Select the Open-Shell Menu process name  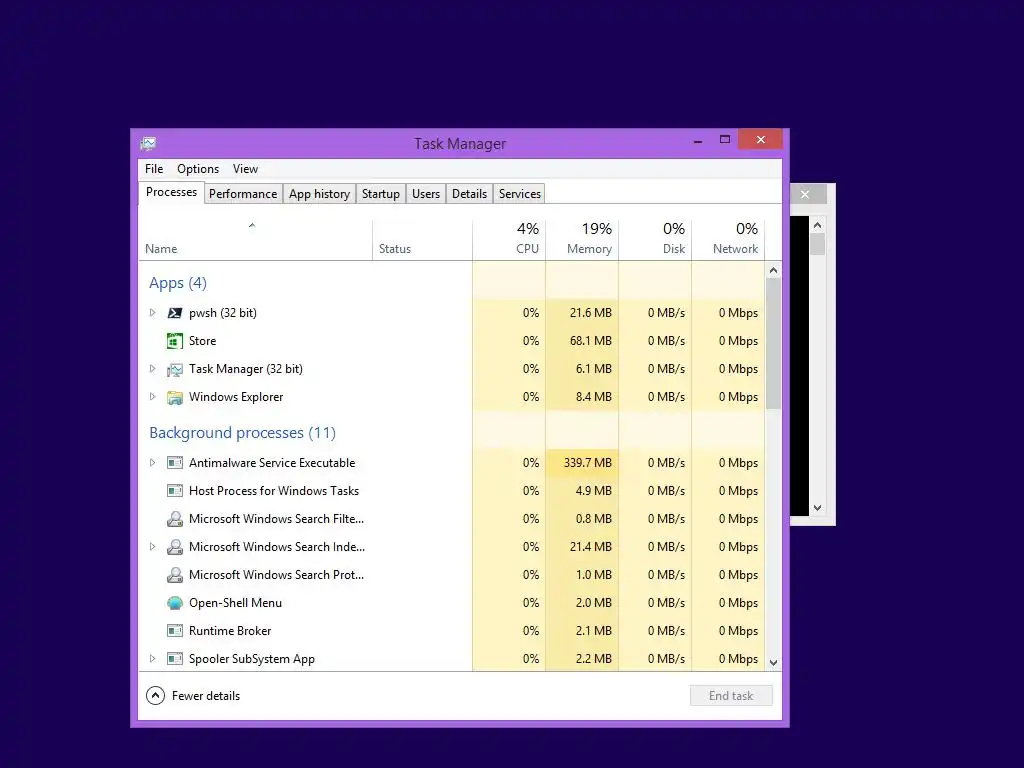click(x=235, y=603)
